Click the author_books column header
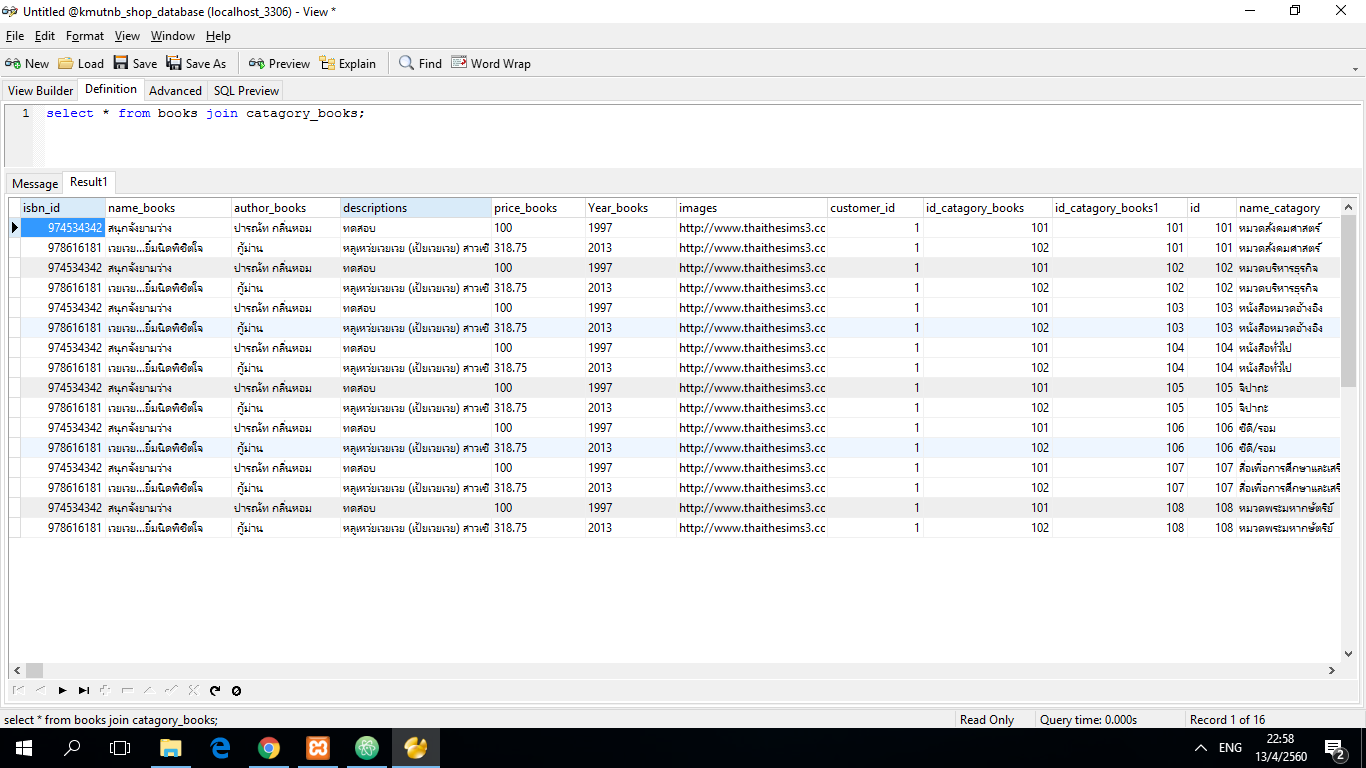 click(x=286, y=208)
